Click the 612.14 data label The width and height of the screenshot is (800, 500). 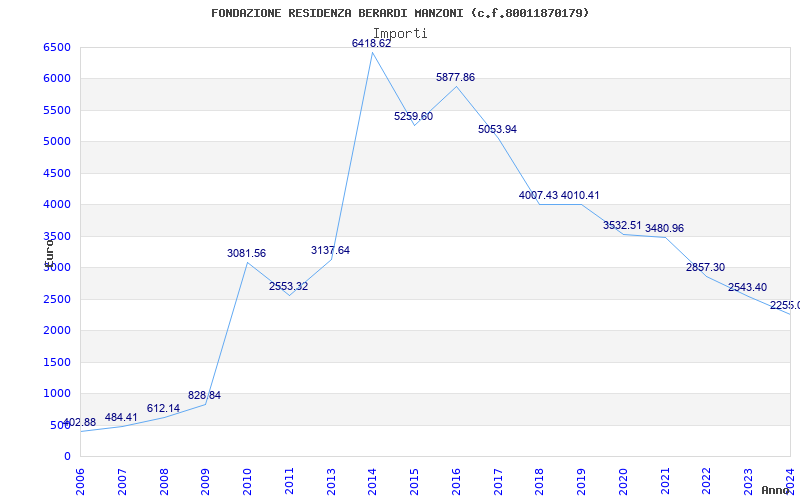163,408
